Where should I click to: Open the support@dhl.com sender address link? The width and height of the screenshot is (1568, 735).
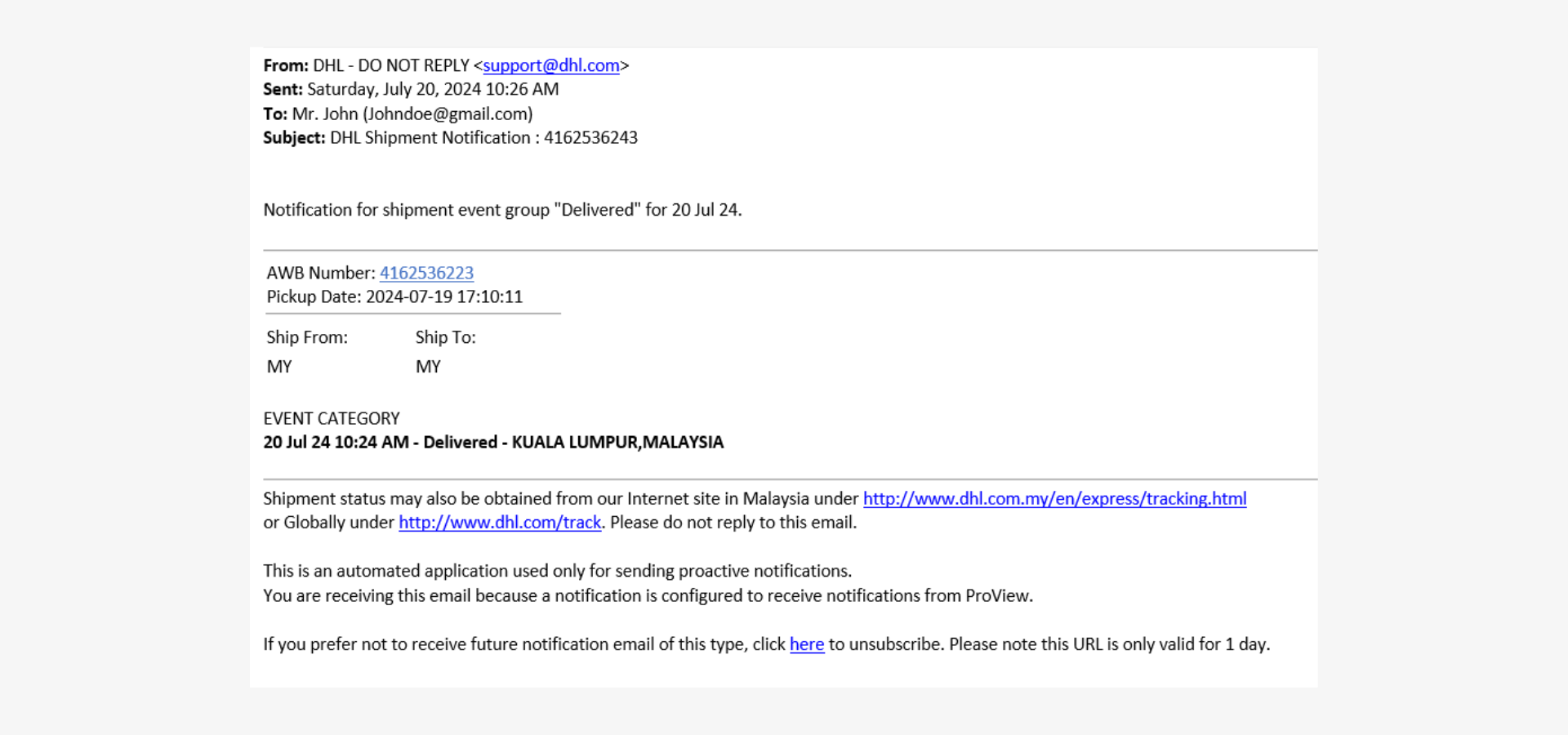click(x=551, y=65)
